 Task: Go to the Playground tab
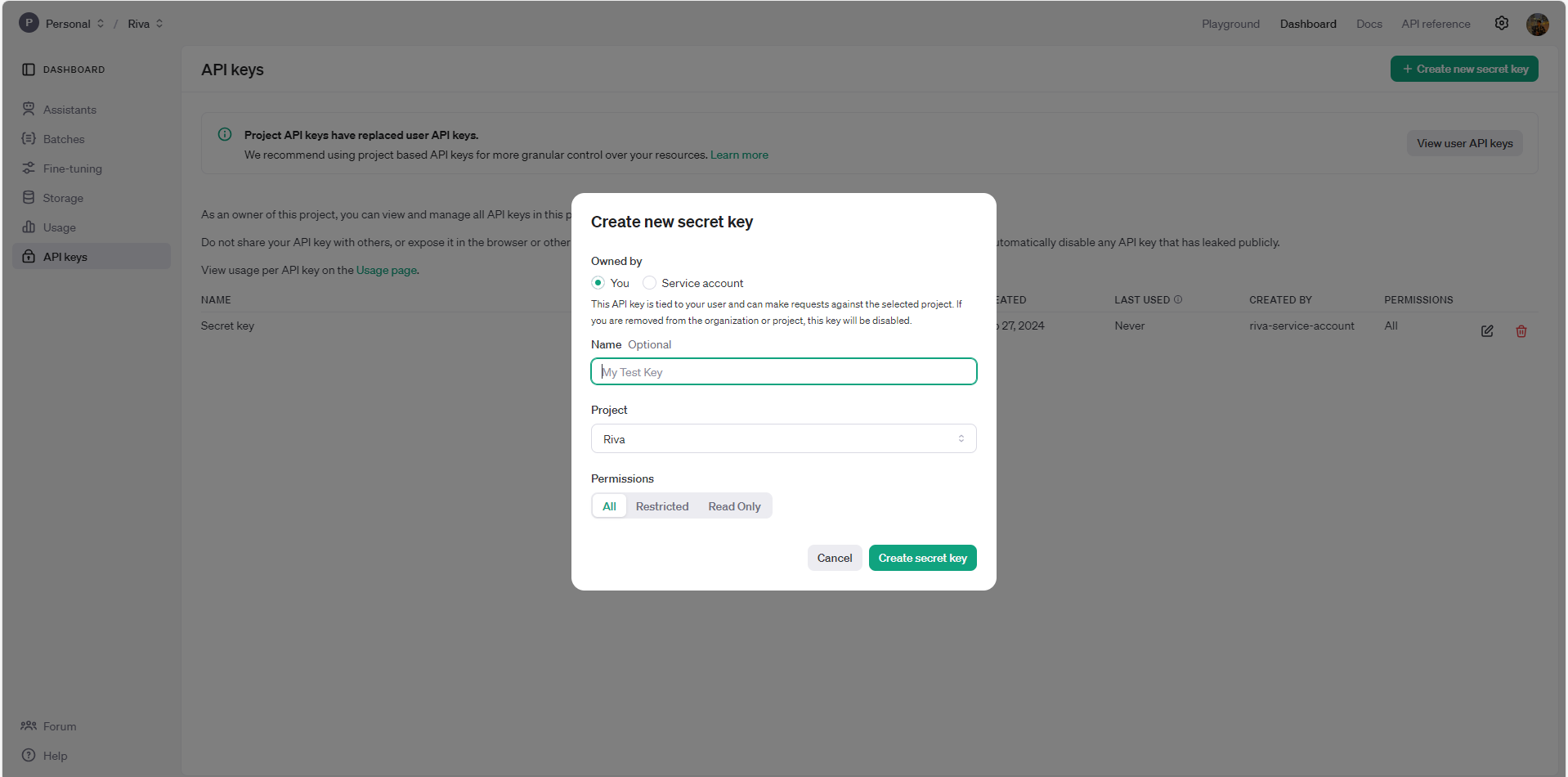click(x=1230, y=24)
